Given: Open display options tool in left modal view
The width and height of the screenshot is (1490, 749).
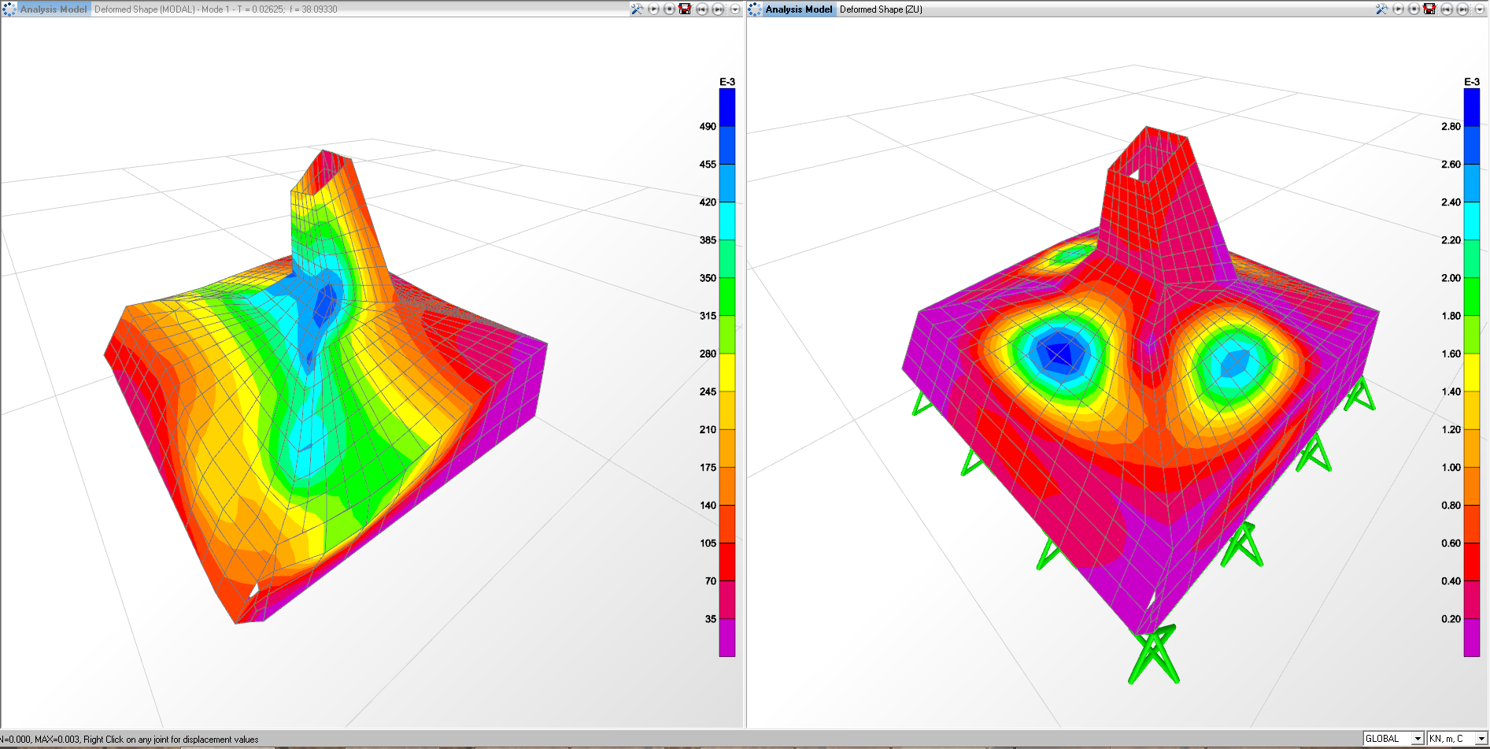Looking at the screenshot, I should pyautogui.click(x=637, y=9).
